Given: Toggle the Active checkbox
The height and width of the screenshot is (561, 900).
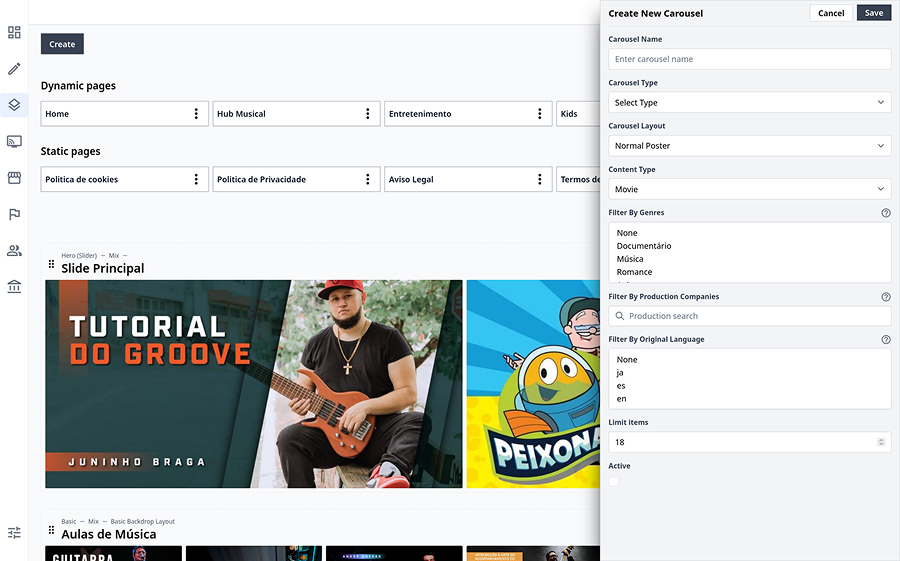Looking at the screenshot, I should click(614, 481).
